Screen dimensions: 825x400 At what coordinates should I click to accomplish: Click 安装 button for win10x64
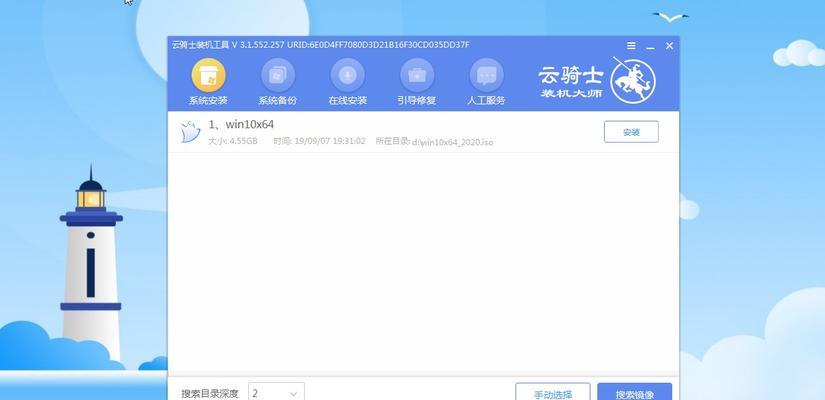pyautogui.click(x=631, y=132)
